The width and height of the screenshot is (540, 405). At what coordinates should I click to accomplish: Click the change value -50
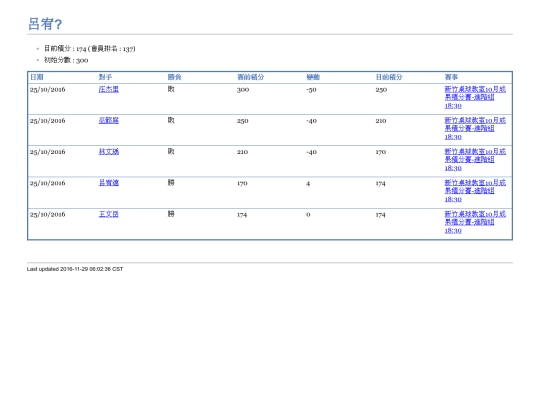[311, 90]
